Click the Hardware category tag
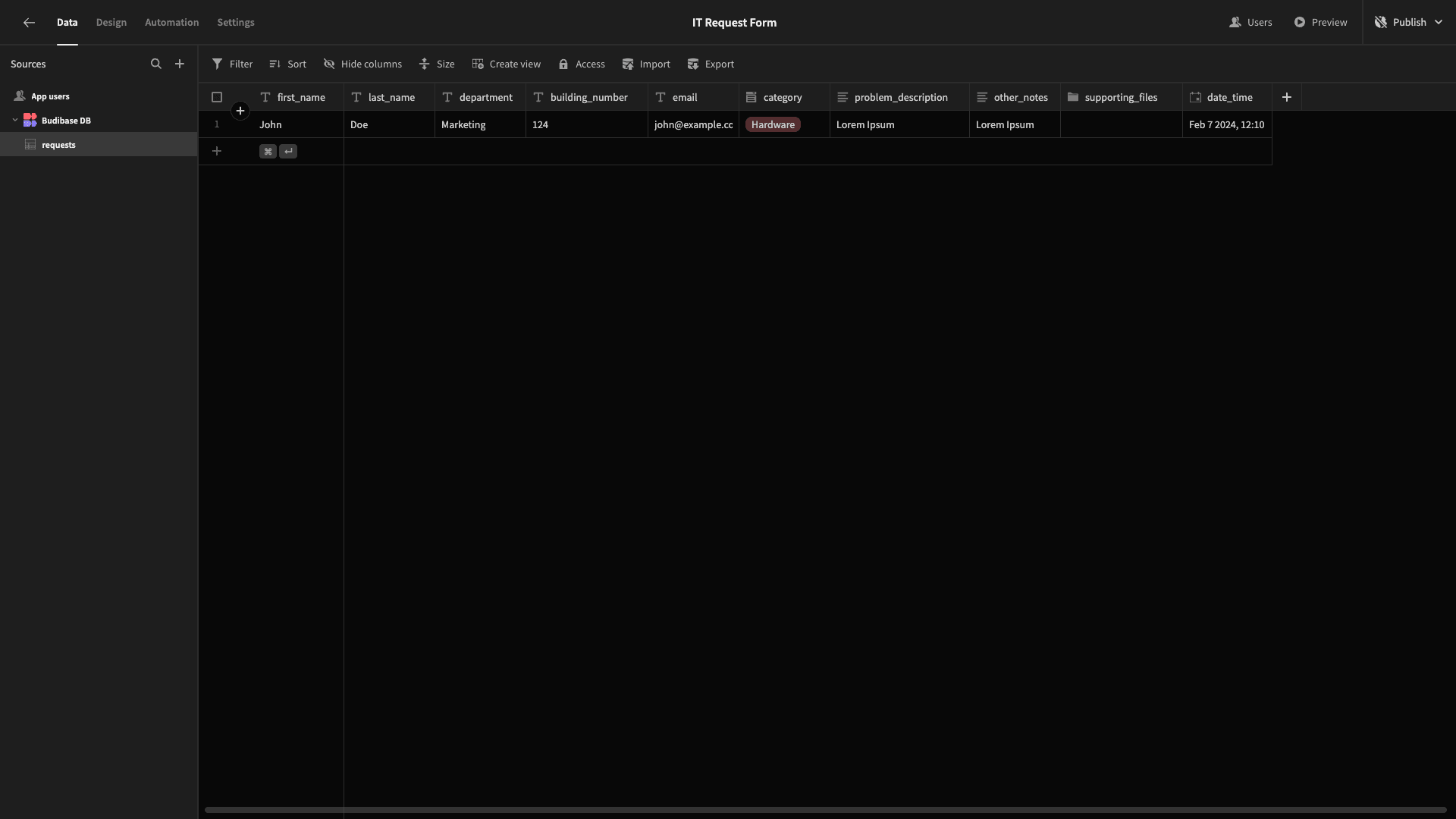 pyautogui.click(x=773, y=124)
